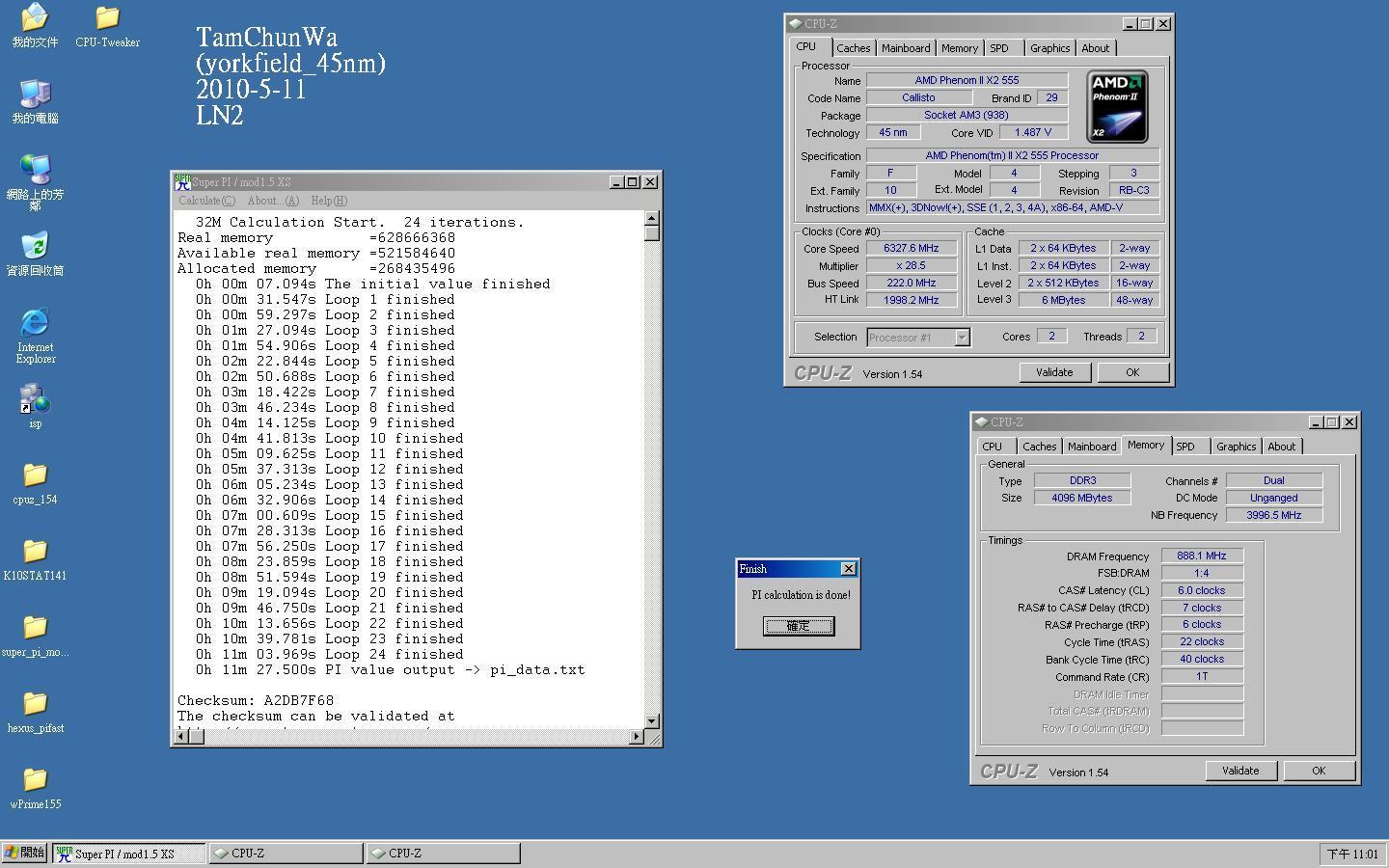Switch to Mainboard tab in top CPU-Z window
Image resolution: width=1389 pixels, height=868 pixels.
[906, 48]
